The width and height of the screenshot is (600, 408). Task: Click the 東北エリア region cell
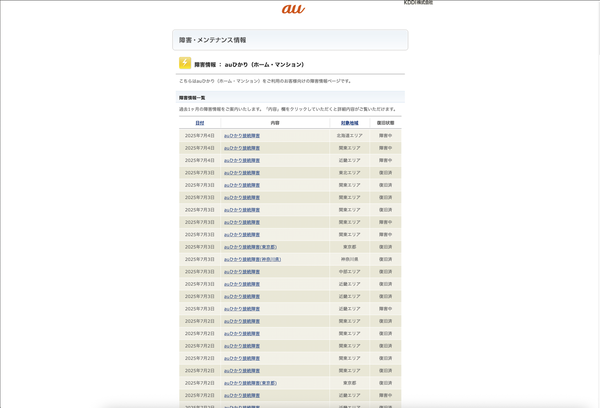tap(349, 173)
